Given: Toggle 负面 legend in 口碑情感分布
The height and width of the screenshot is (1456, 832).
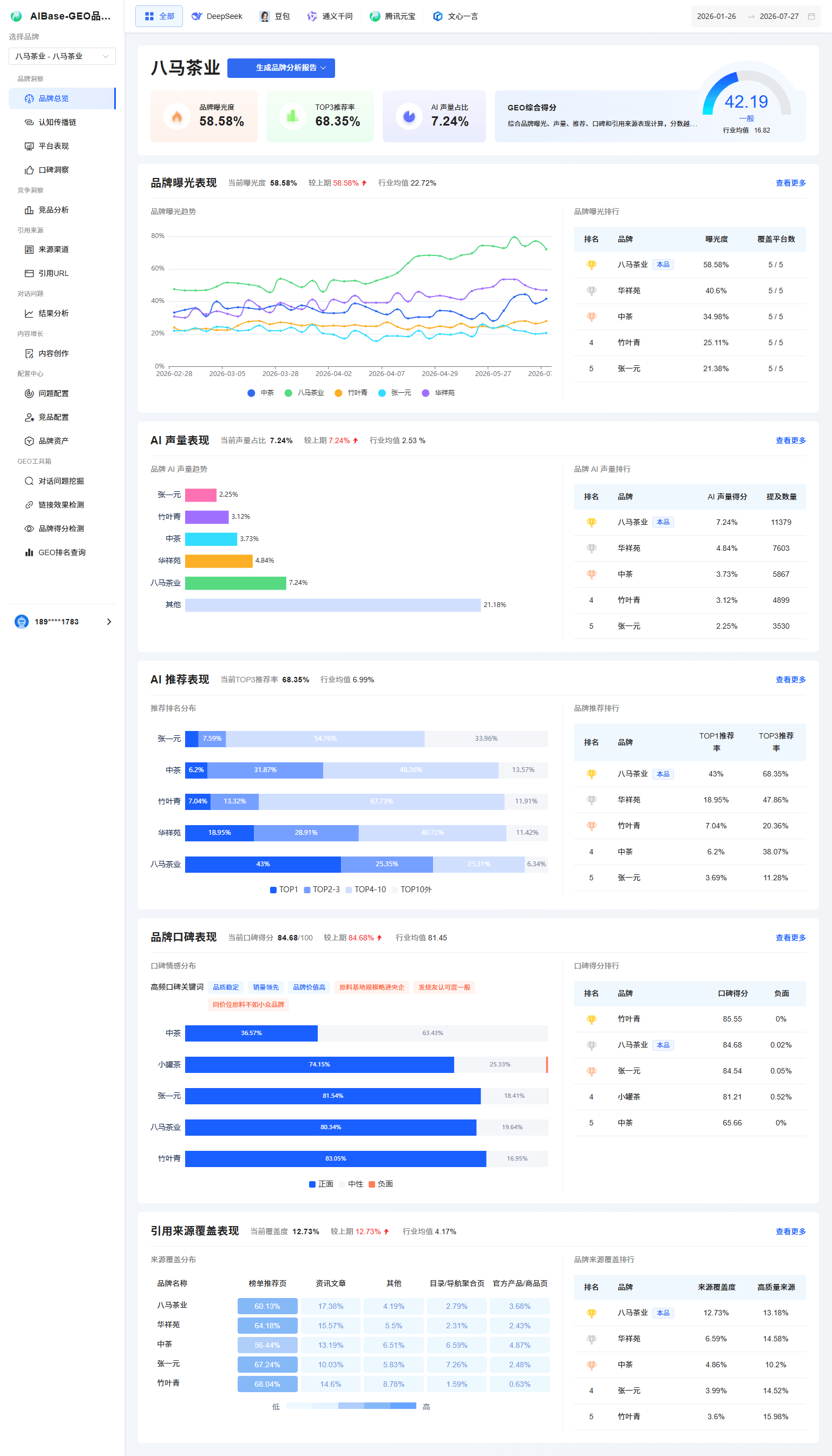Looking at the screenshot, I should click(x=381, y=1184).
